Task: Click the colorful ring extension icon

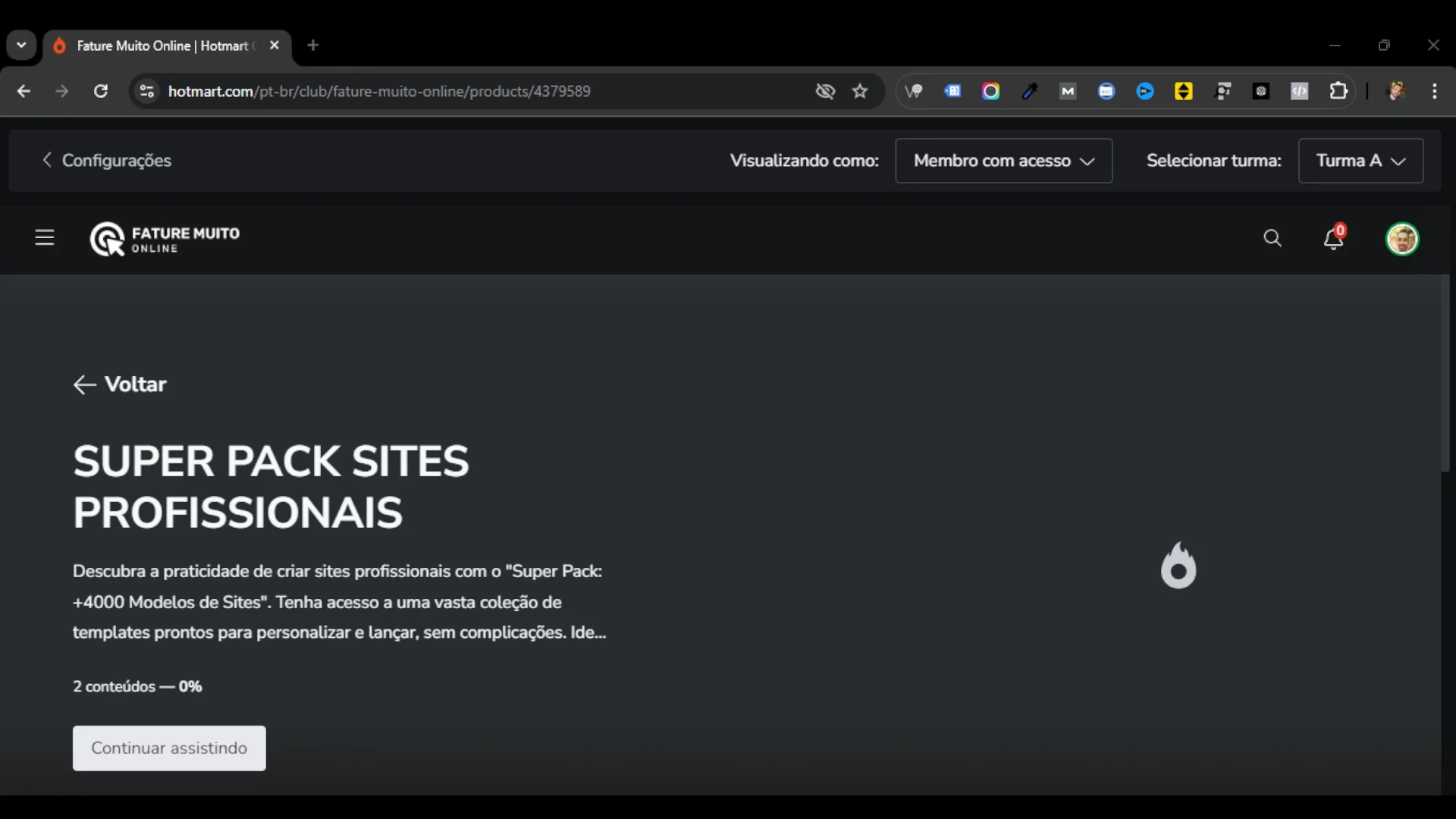Action: click(990, 91)
